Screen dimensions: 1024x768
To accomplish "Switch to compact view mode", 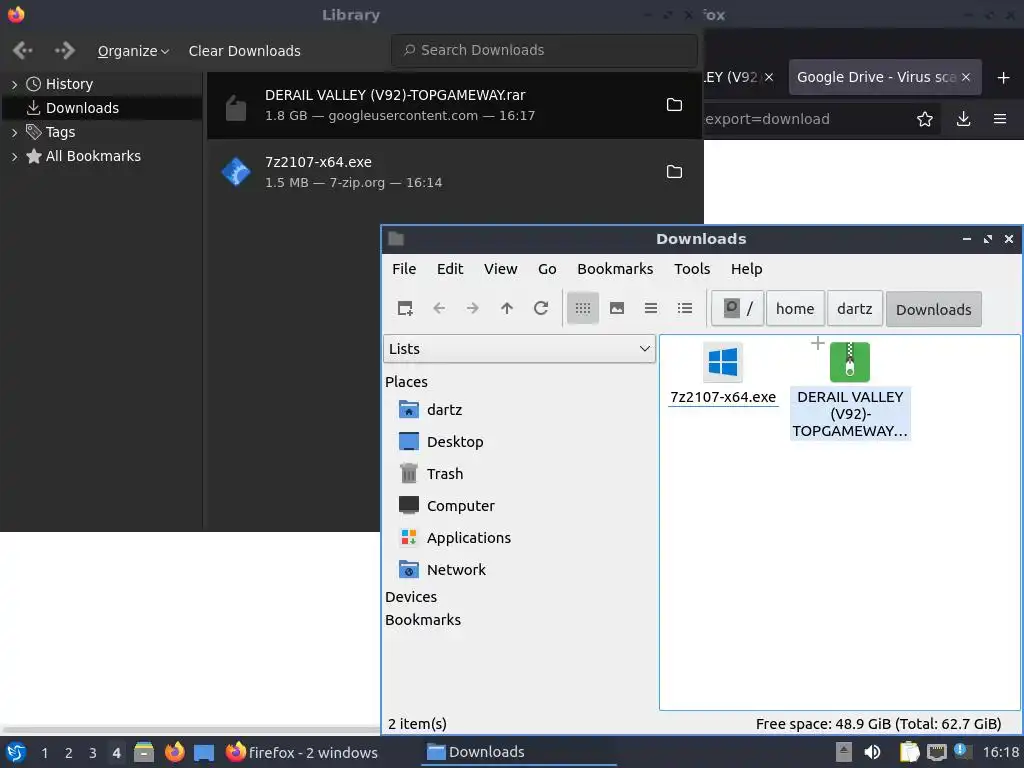I will click(650, 308).
